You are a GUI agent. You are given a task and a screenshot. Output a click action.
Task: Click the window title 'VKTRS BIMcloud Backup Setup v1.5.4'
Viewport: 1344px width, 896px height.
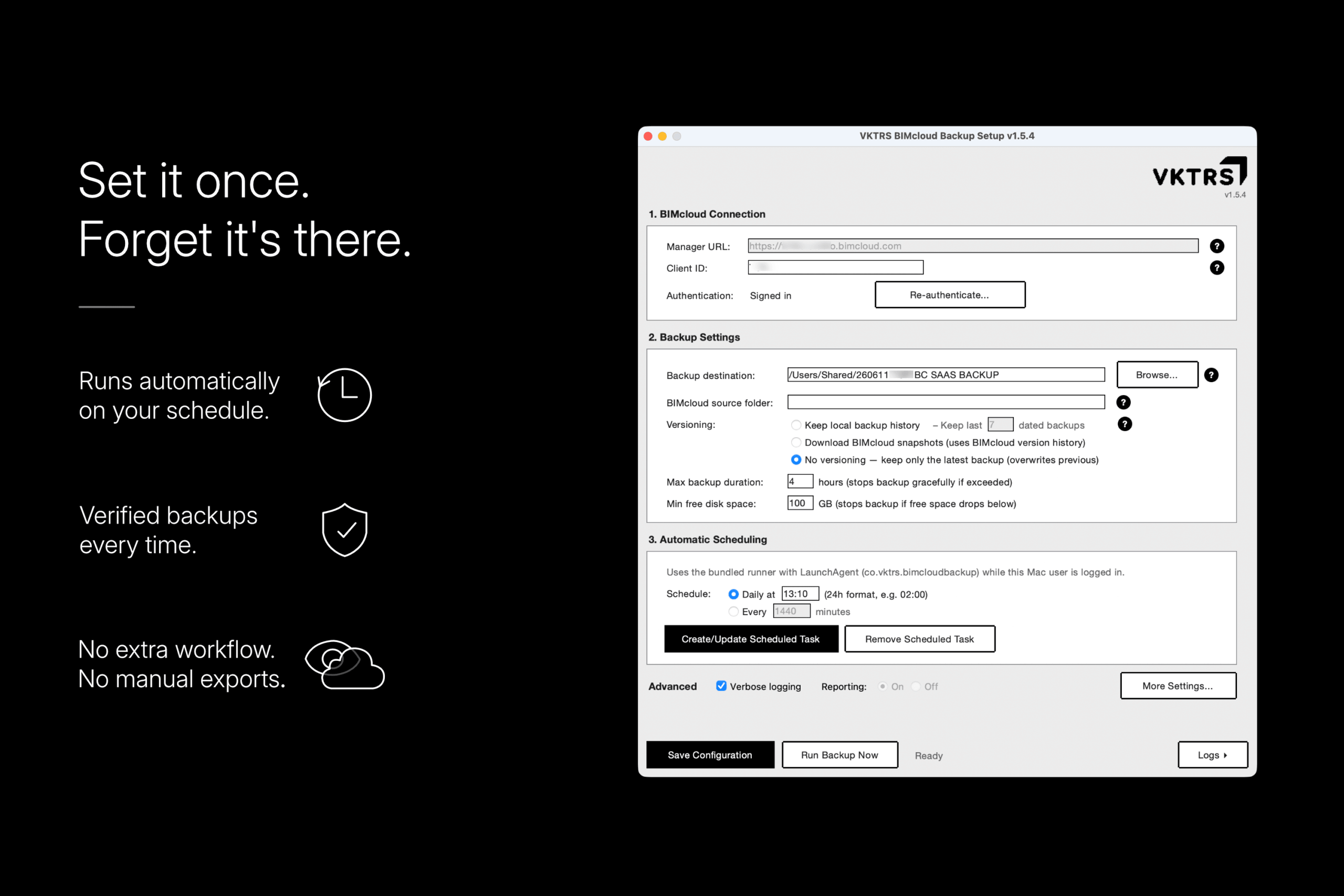(x=947, y=136)
